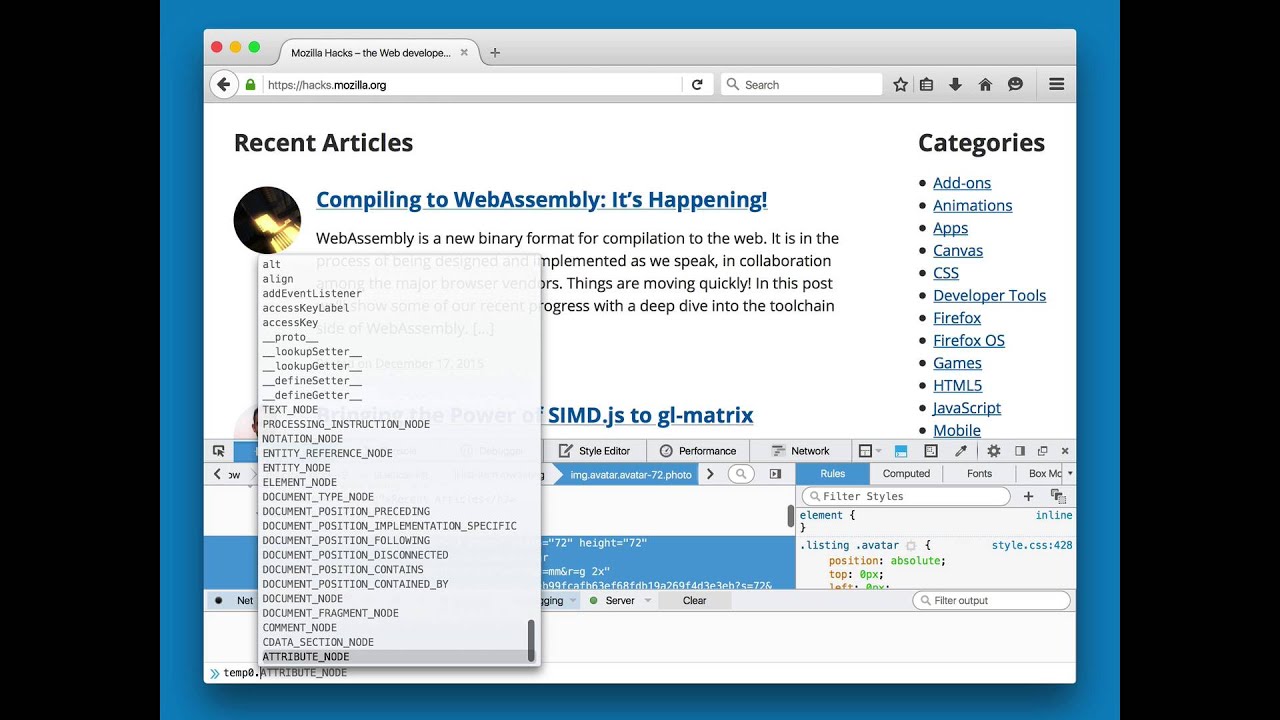Add a new CSS rule plus icon
Viewport: 1280px width, 720px height.
click(1028, 496)
